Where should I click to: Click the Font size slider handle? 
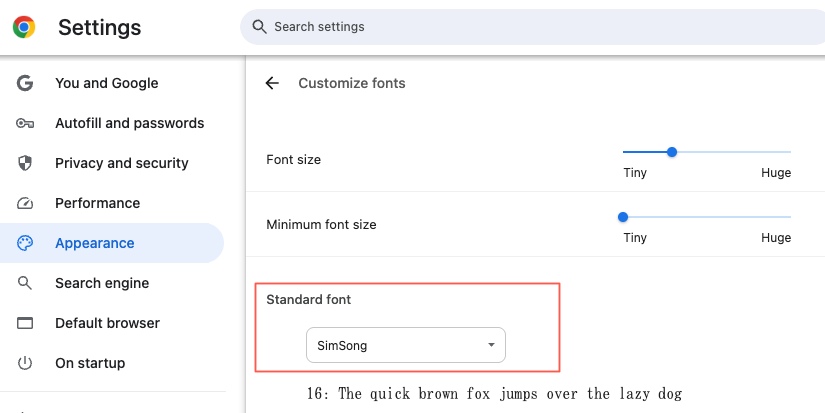coord(672,152)
